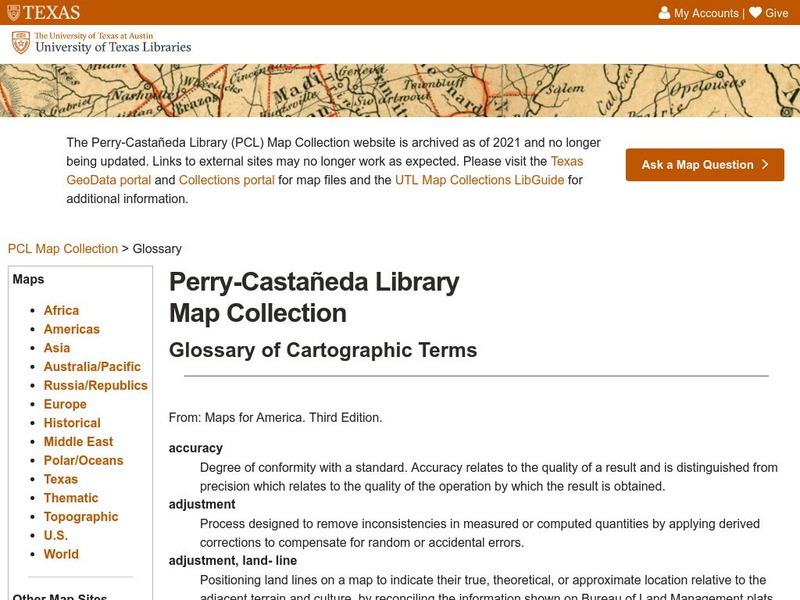The width and height of the screenshot is (800, 600).
Task: Click the My Accounts person icon
Action: (664, 13)
